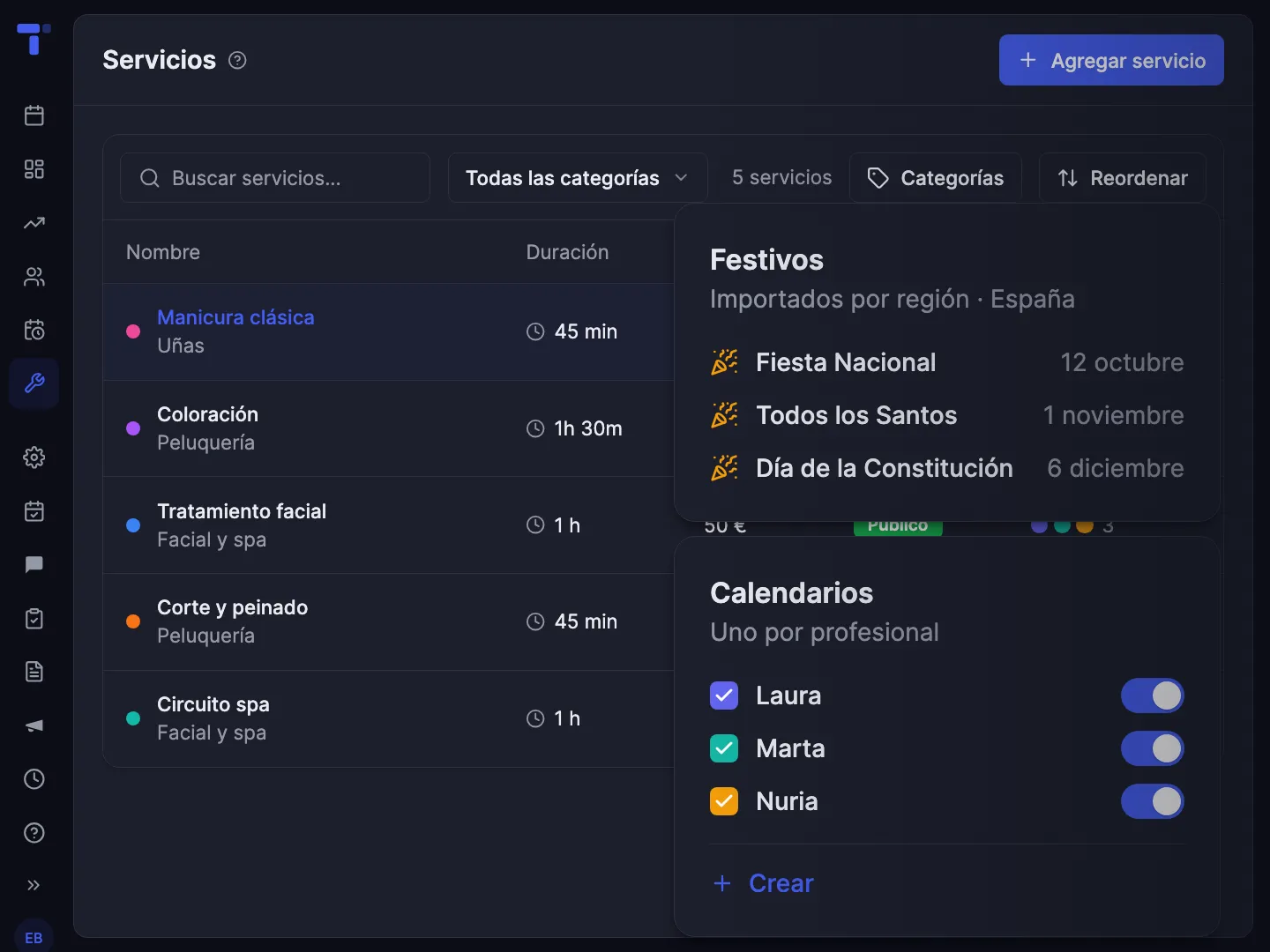Open the clipboard-check tasks icon
1270x952 pixels.
[x=34, y=618]
